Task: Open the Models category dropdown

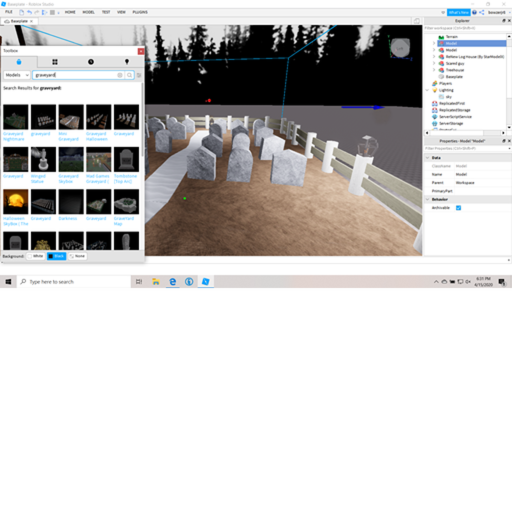Action: click(x=17, y=75)
